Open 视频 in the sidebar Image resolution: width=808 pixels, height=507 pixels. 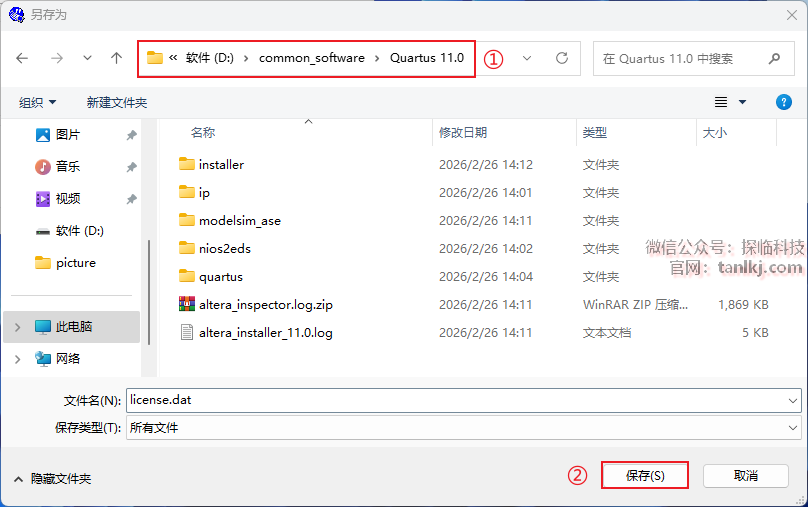68,199
